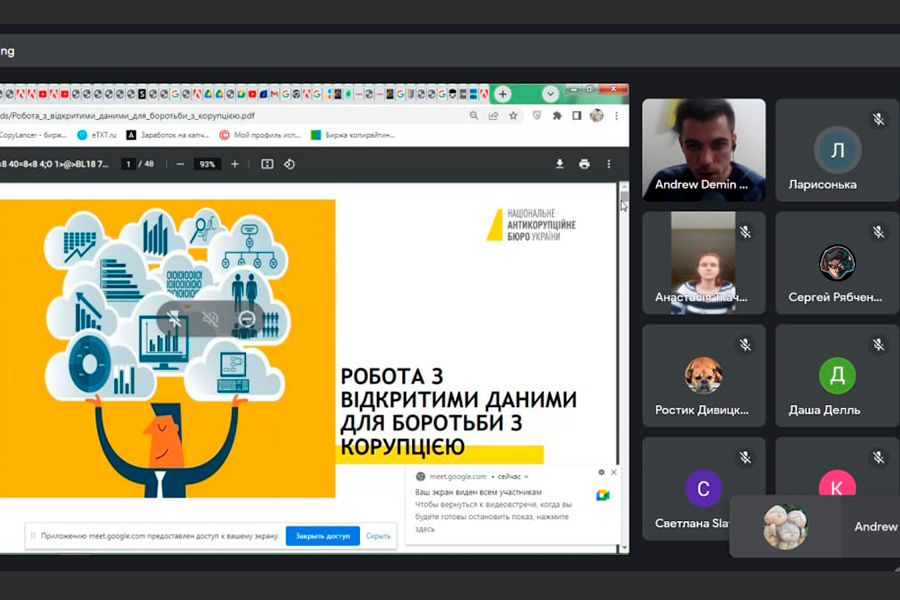Open PDF viewer more actions menu
This screenshot has height=600, width=900.
[x=608, y=164]
